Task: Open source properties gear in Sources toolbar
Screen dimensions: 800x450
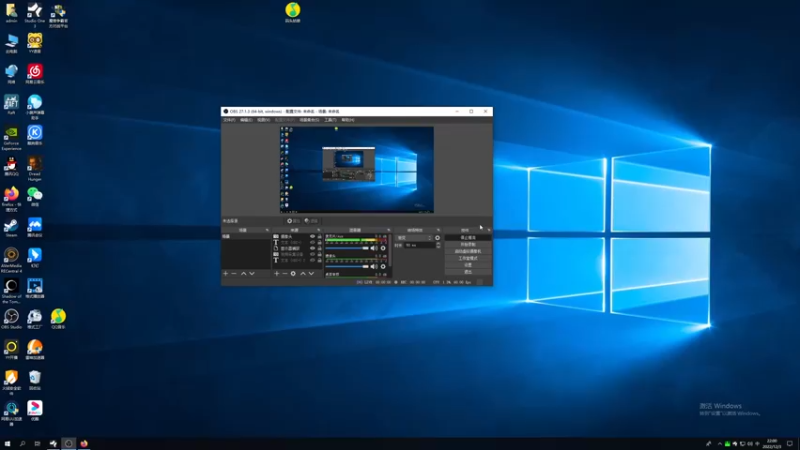Action: pos(293,273)
